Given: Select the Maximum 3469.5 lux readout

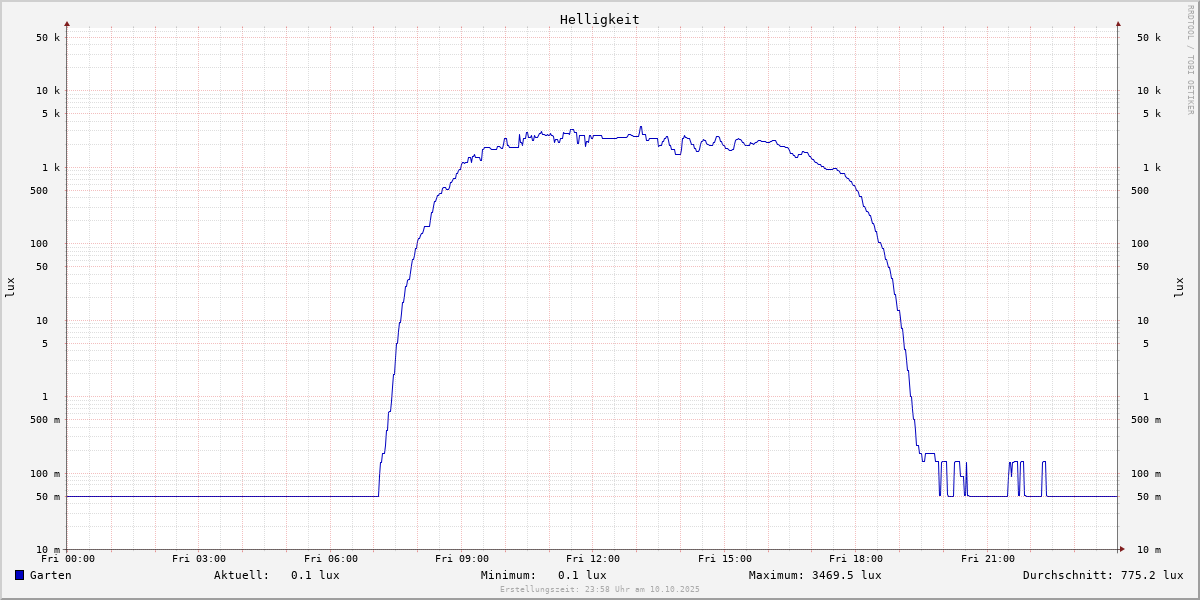Looking at the screenshot, I should 843,575.
